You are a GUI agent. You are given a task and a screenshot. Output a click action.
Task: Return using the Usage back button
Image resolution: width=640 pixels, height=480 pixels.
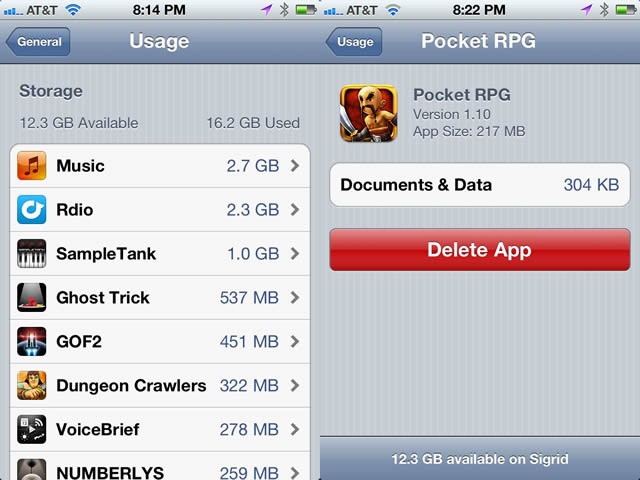point(354,42)
